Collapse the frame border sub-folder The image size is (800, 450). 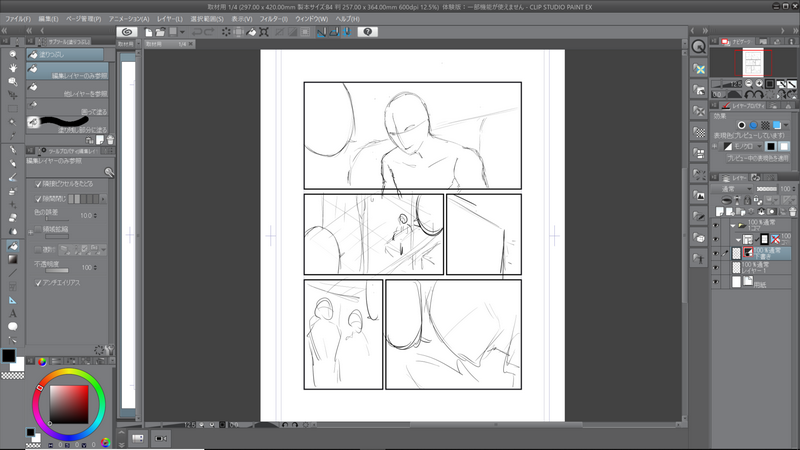738,239
